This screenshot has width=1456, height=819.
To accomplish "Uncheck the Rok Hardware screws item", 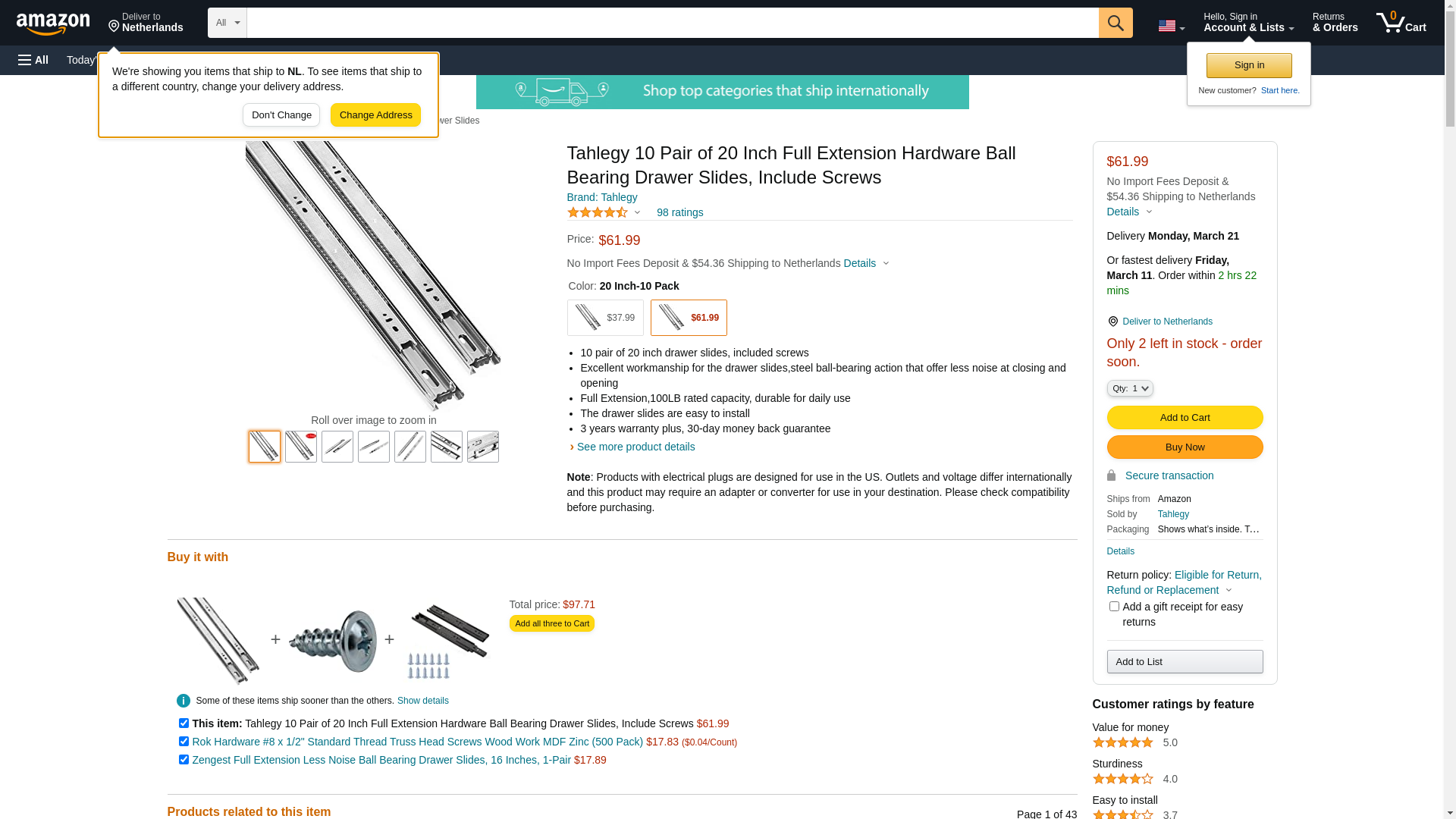I will point(184,741).
